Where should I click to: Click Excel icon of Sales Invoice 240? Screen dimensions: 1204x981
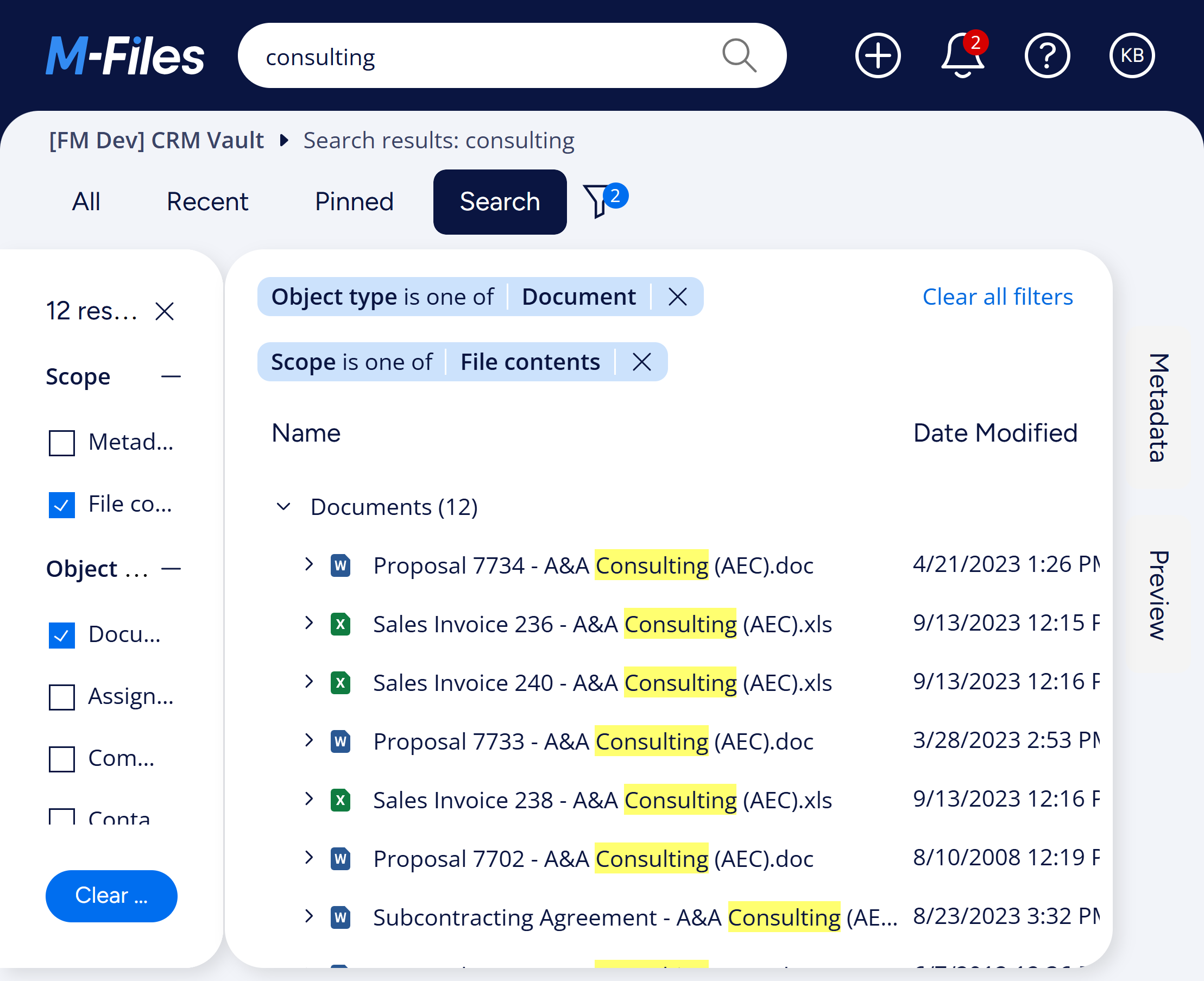340,683
